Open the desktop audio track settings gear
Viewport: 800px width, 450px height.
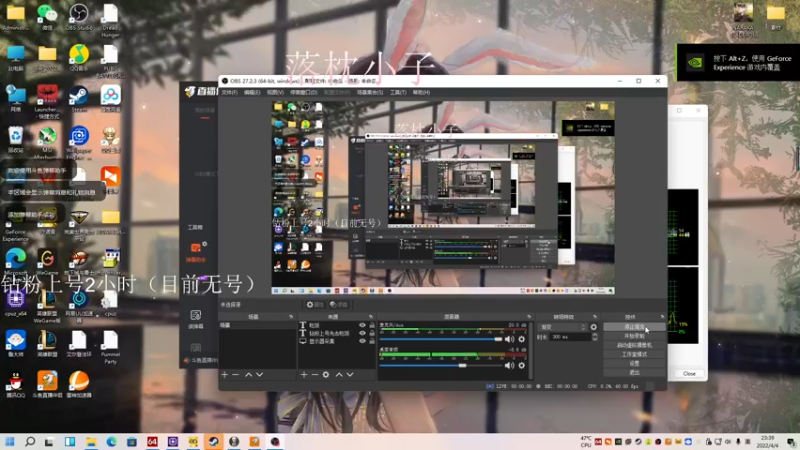click(x=521, y=365)
